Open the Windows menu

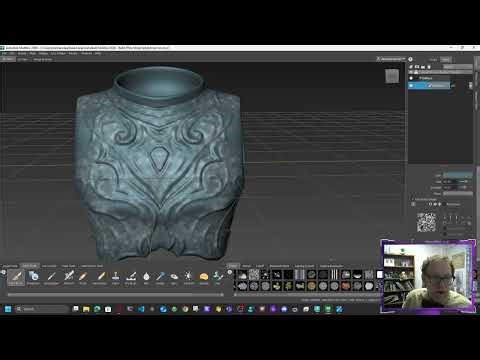point(86,53)
